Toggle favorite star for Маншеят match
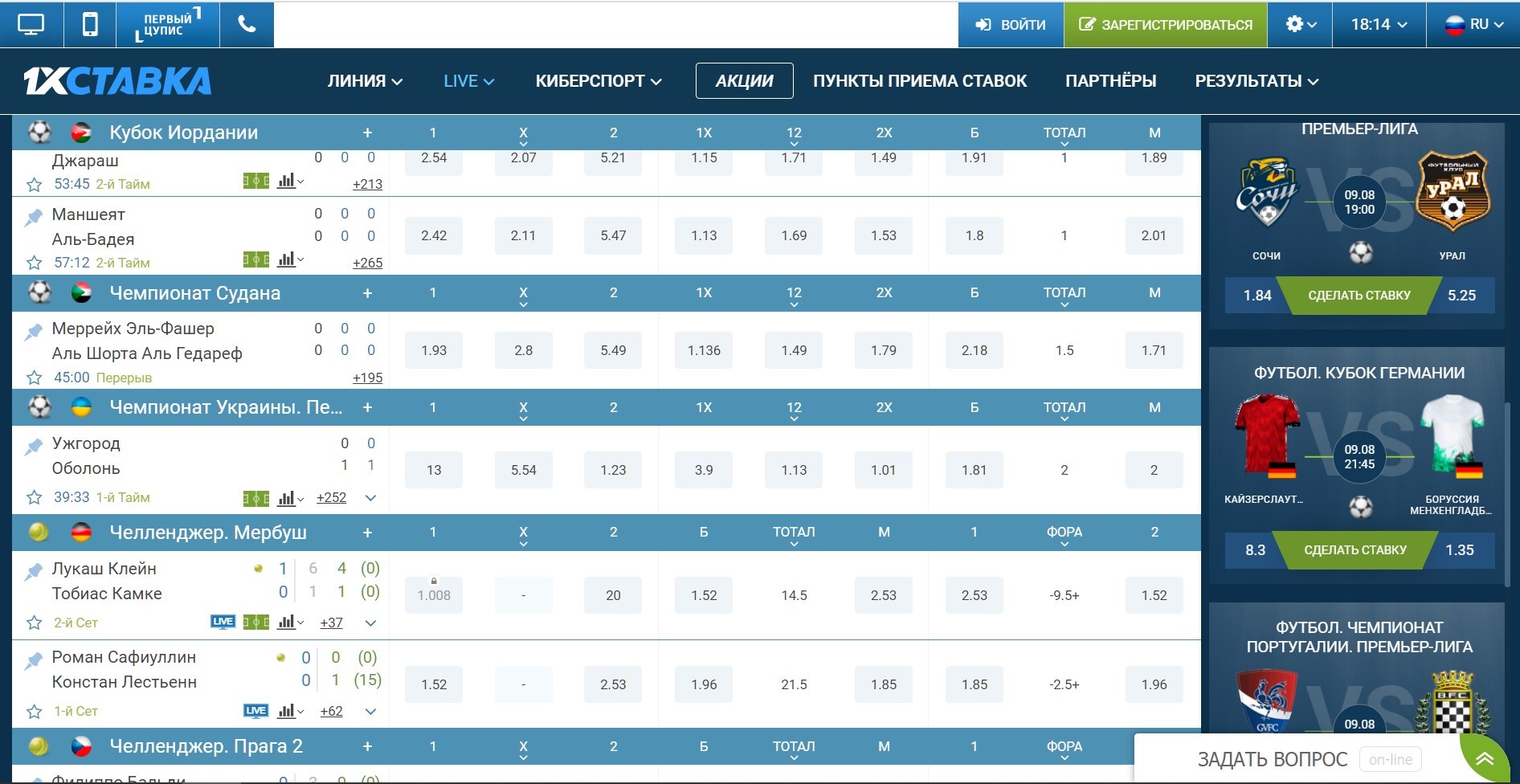 (34, 263)
